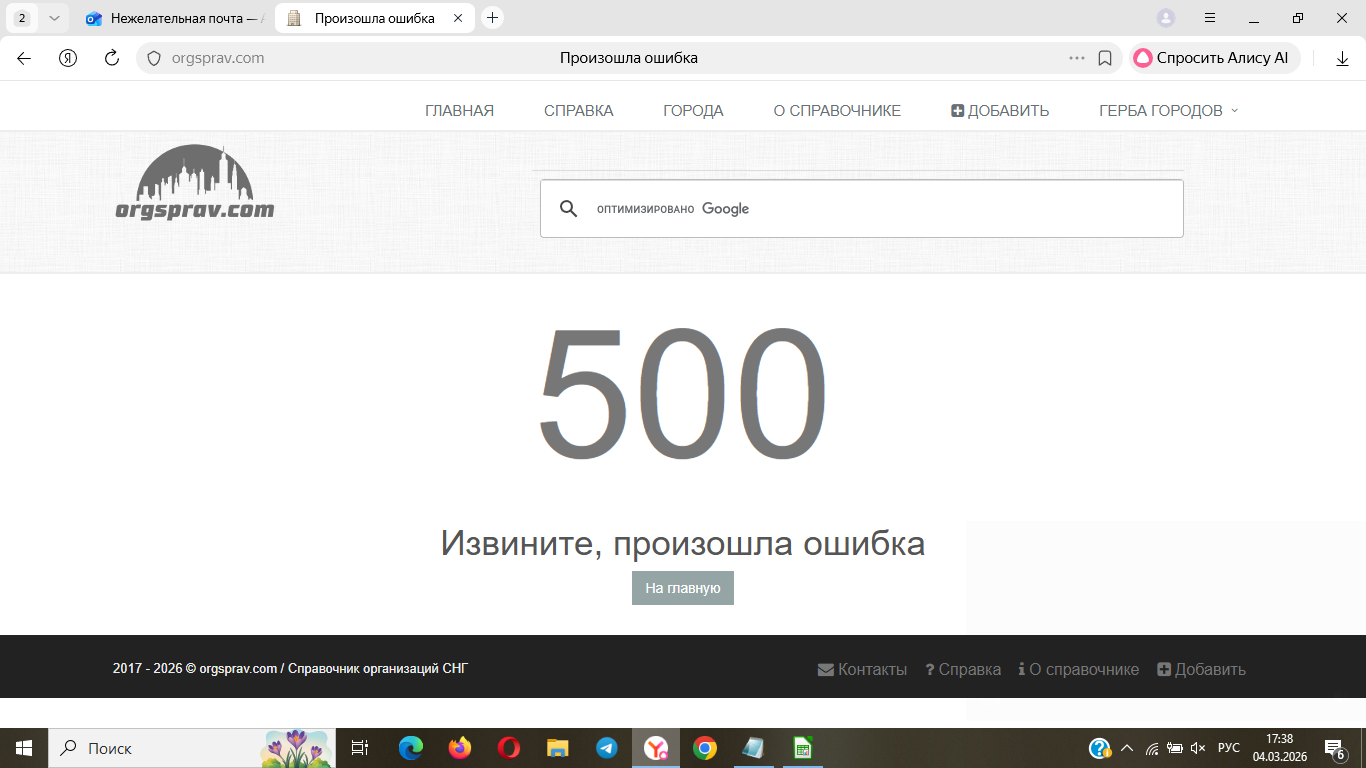Click the orgsprav.com address bar
This screenshot has width=1366, height=768.
628,58
